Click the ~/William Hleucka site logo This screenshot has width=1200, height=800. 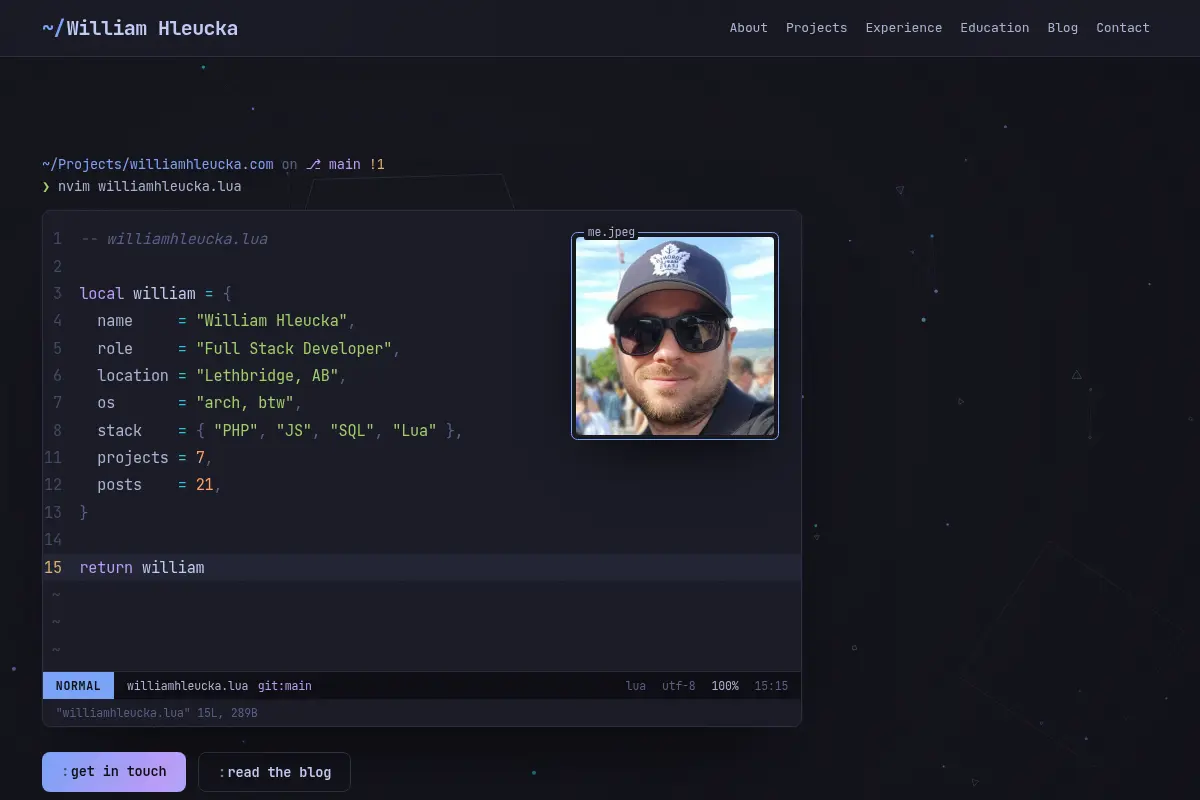(x=140, y=28)
